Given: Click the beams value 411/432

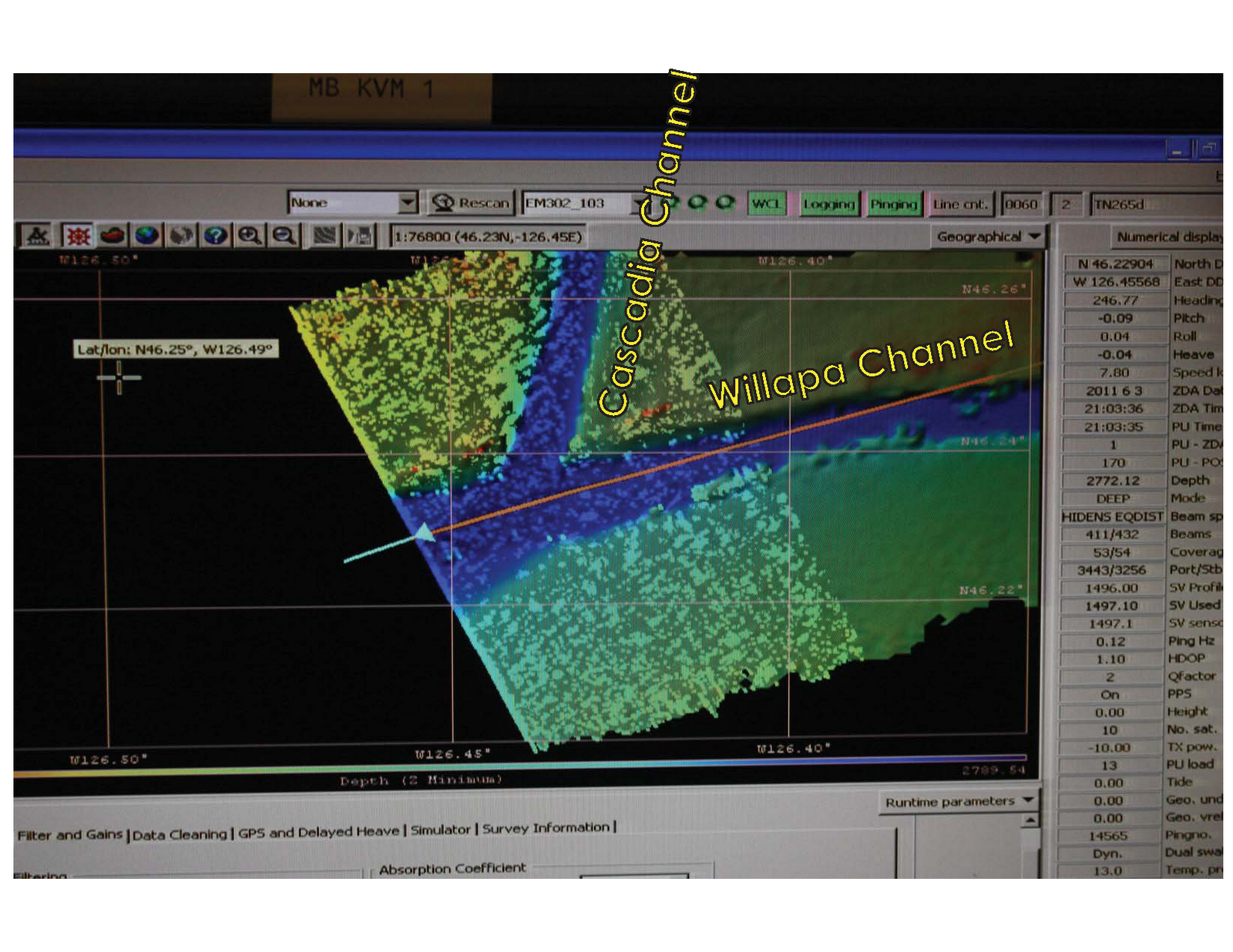Looking at the screenshot, I should pos(1113,534).
